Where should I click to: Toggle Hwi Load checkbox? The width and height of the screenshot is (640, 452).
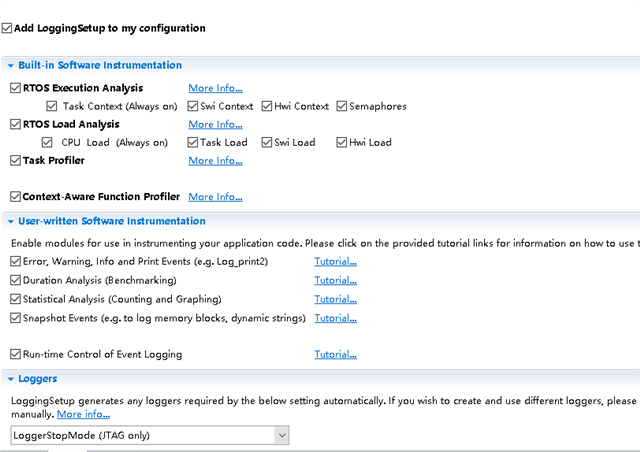(x=342, y=142)
